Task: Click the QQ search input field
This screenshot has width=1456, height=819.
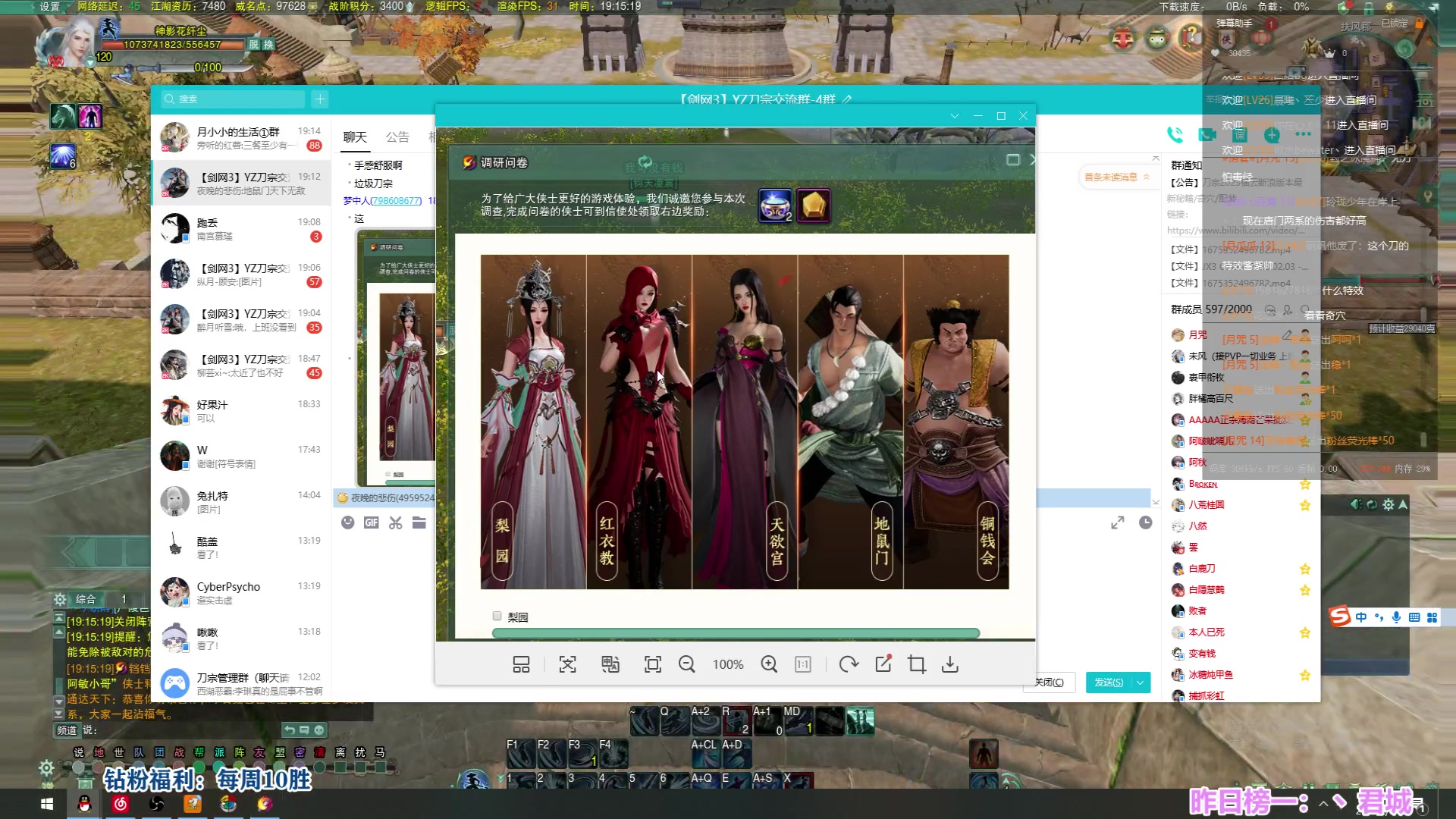Action: tap(233, 99)
